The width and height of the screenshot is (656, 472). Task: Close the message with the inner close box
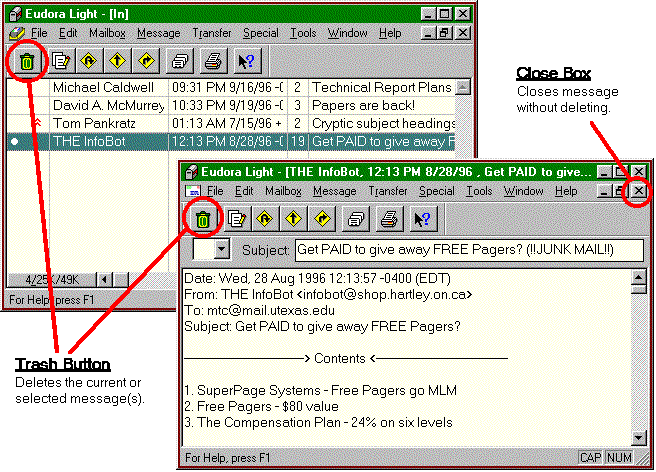[x=638, y=191]
